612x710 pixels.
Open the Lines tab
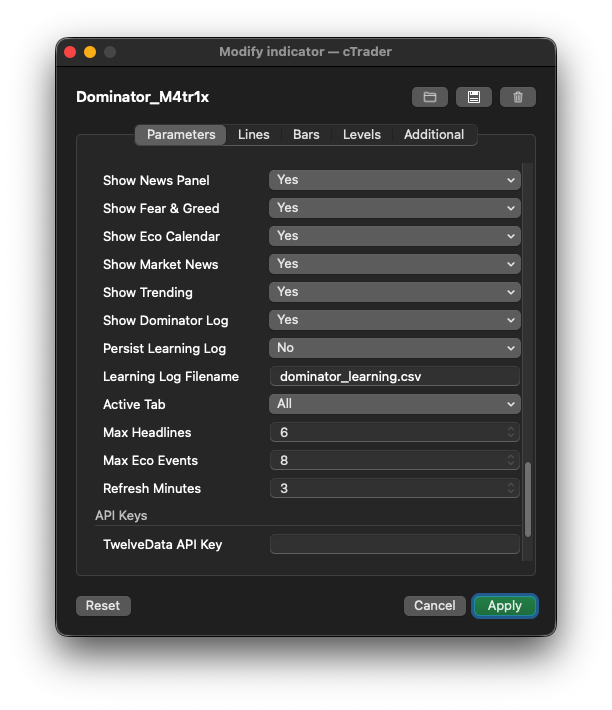[x=253, y=134]
